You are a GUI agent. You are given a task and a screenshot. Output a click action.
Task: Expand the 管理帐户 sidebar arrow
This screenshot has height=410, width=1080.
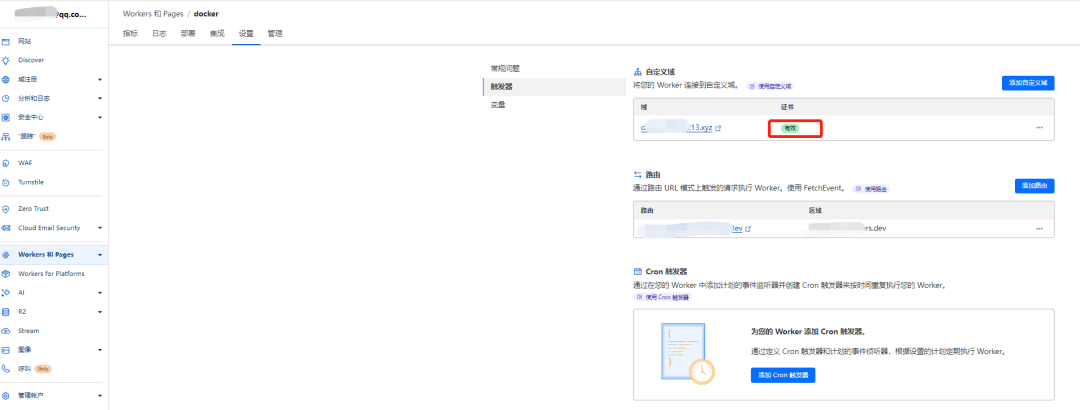(x=100, y=396)
